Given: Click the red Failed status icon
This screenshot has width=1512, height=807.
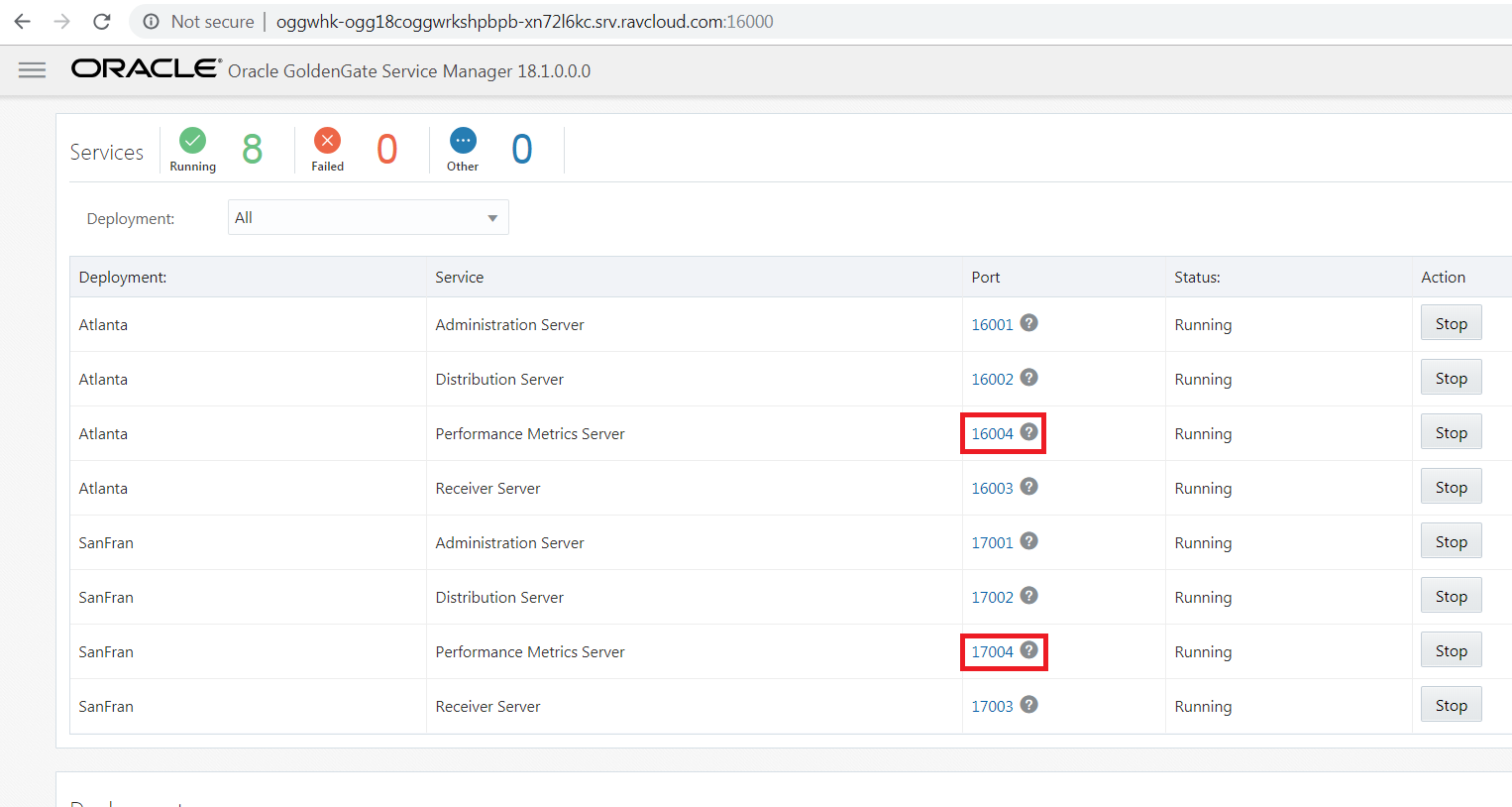Looking at the screenshot, I should coord(327,140).
